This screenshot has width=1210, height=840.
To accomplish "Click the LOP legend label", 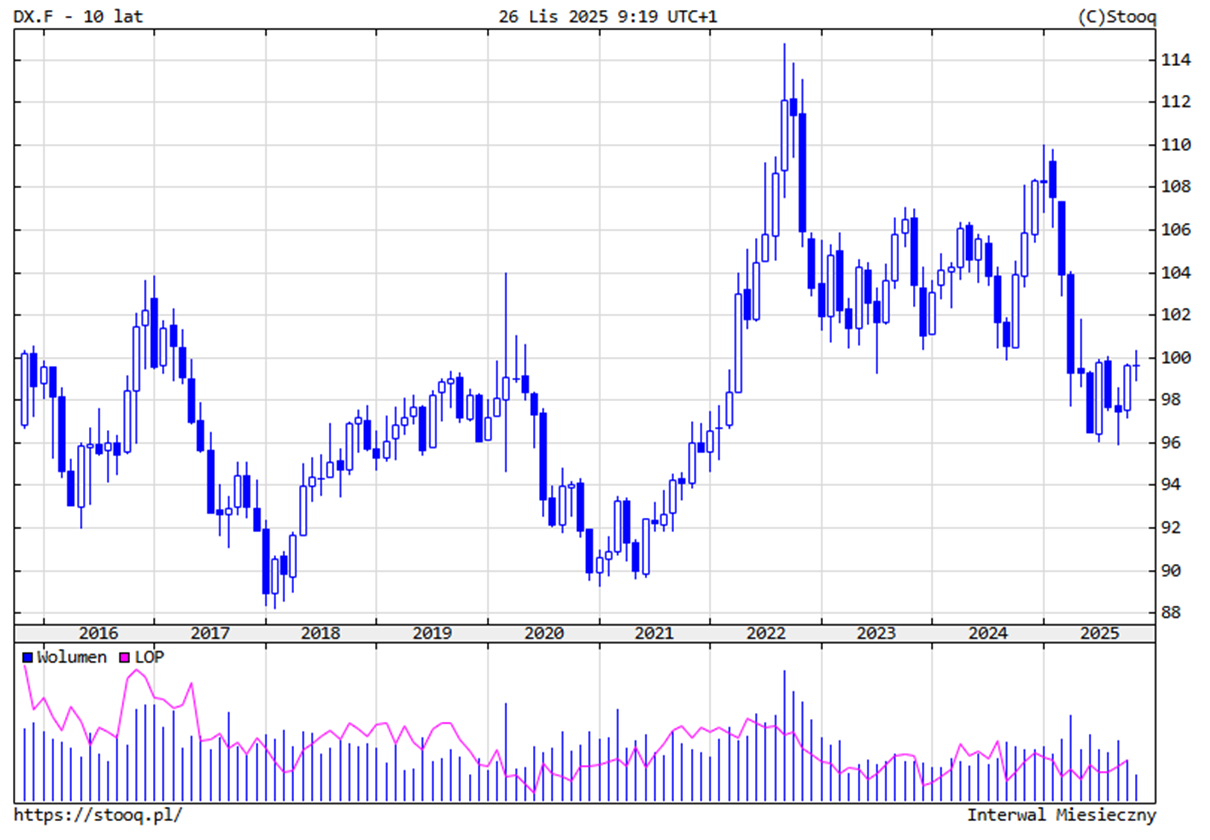I will 150,657.
